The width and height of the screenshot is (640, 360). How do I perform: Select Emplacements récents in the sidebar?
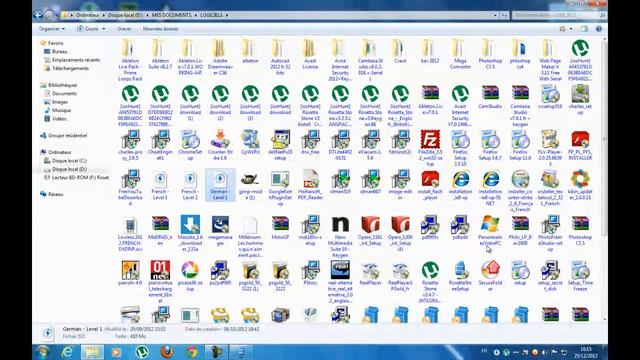(76, 60)
